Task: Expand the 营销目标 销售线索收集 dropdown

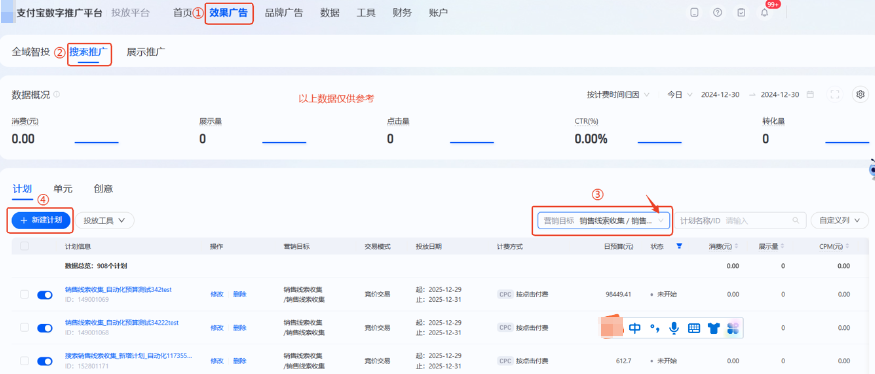Action: pyautogui.click(x=603, y=220)
